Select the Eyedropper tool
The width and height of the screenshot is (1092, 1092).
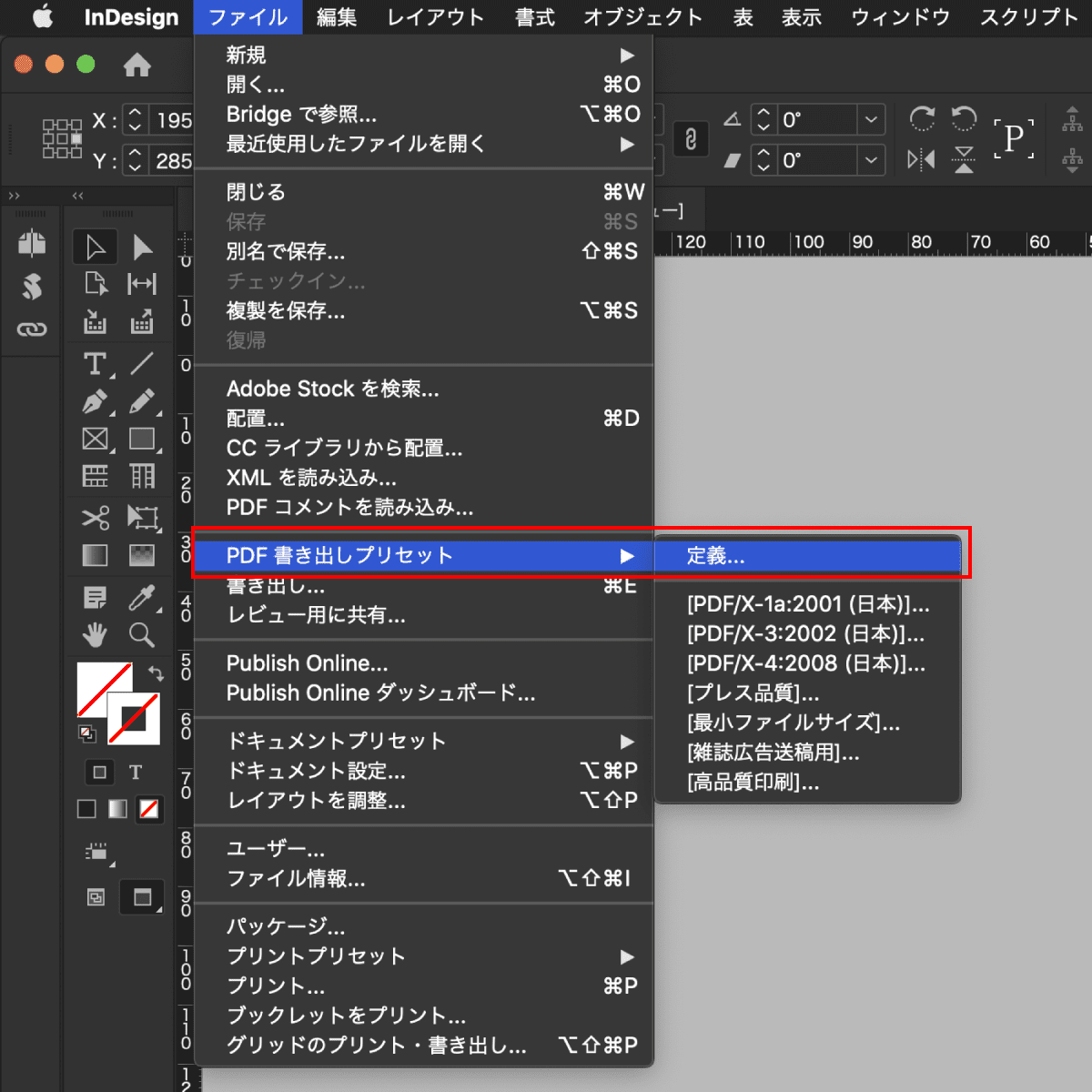142,597
